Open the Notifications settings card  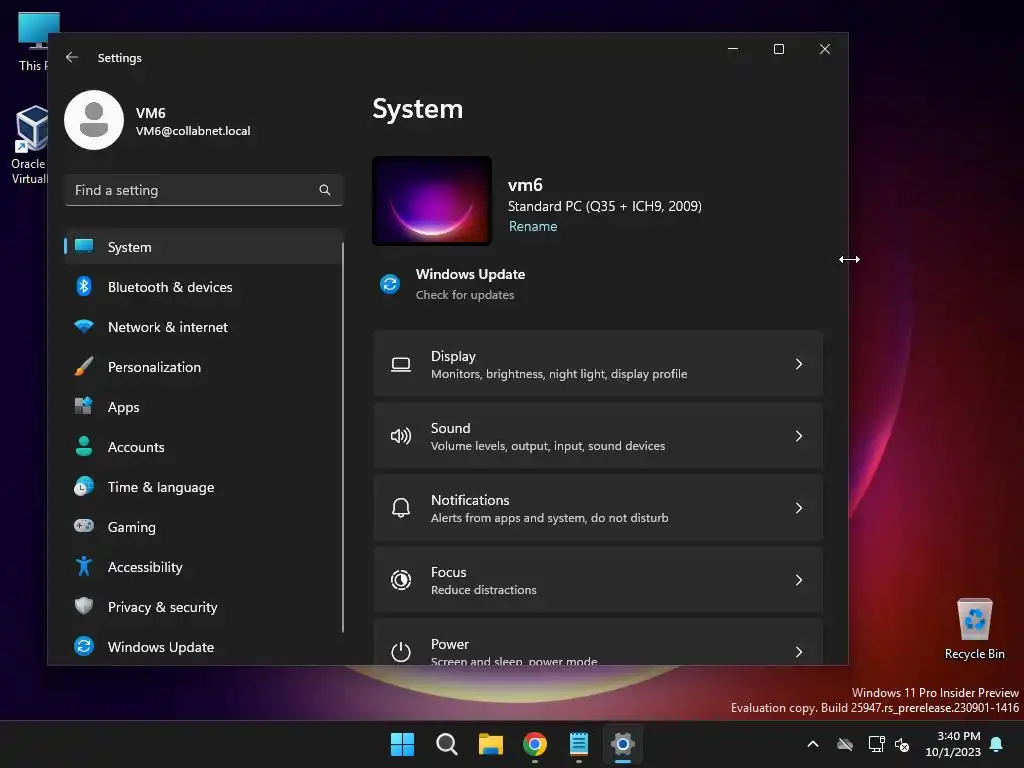(598, 508)
